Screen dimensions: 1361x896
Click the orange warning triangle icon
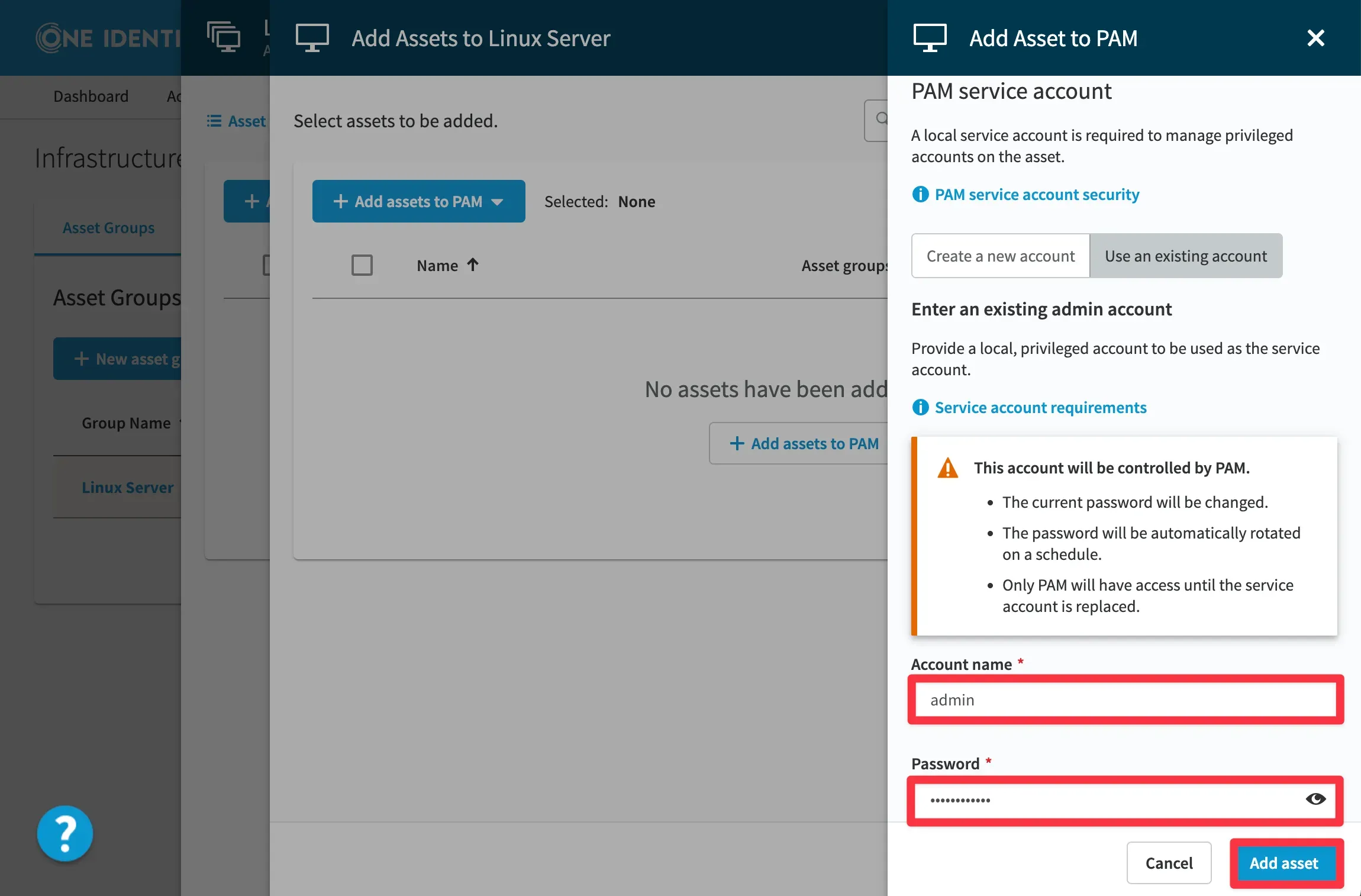coord(947,468)
